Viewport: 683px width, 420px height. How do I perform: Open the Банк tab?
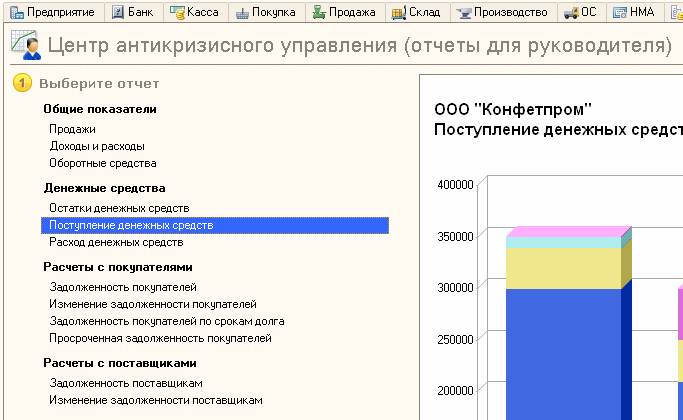[134, 12]
